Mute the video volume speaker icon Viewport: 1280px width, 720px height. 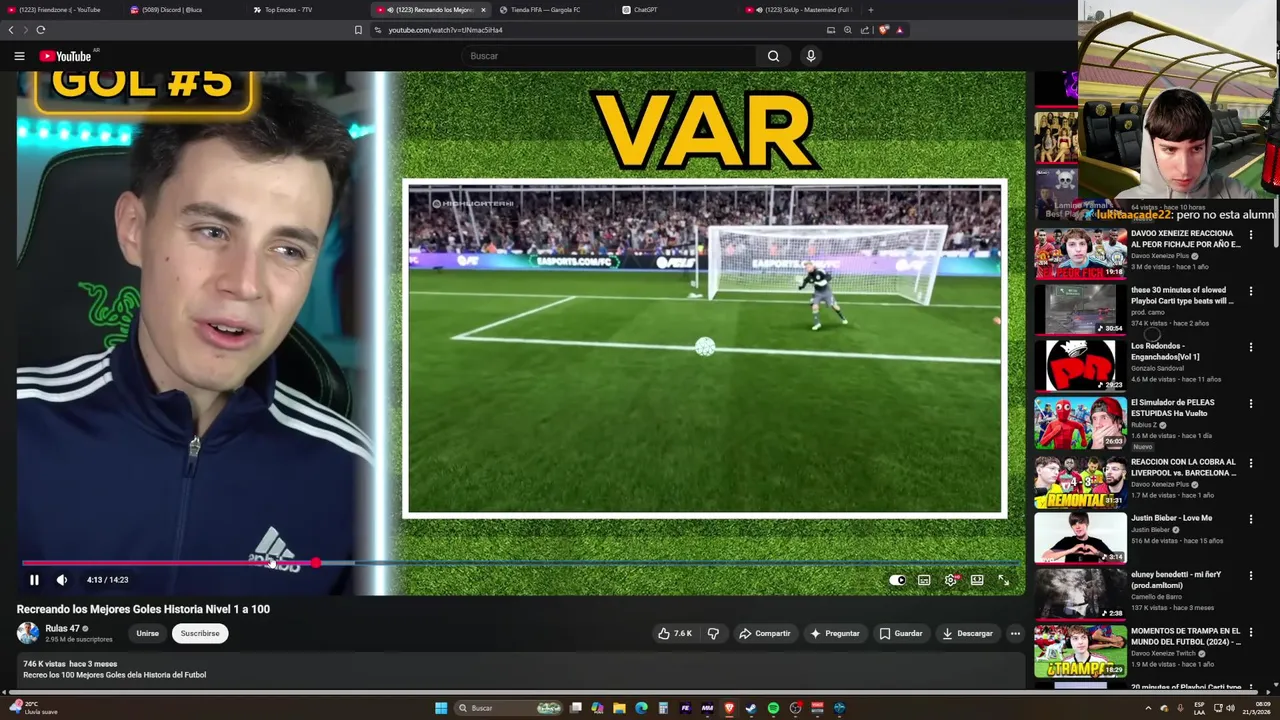[x=62, y=580]
